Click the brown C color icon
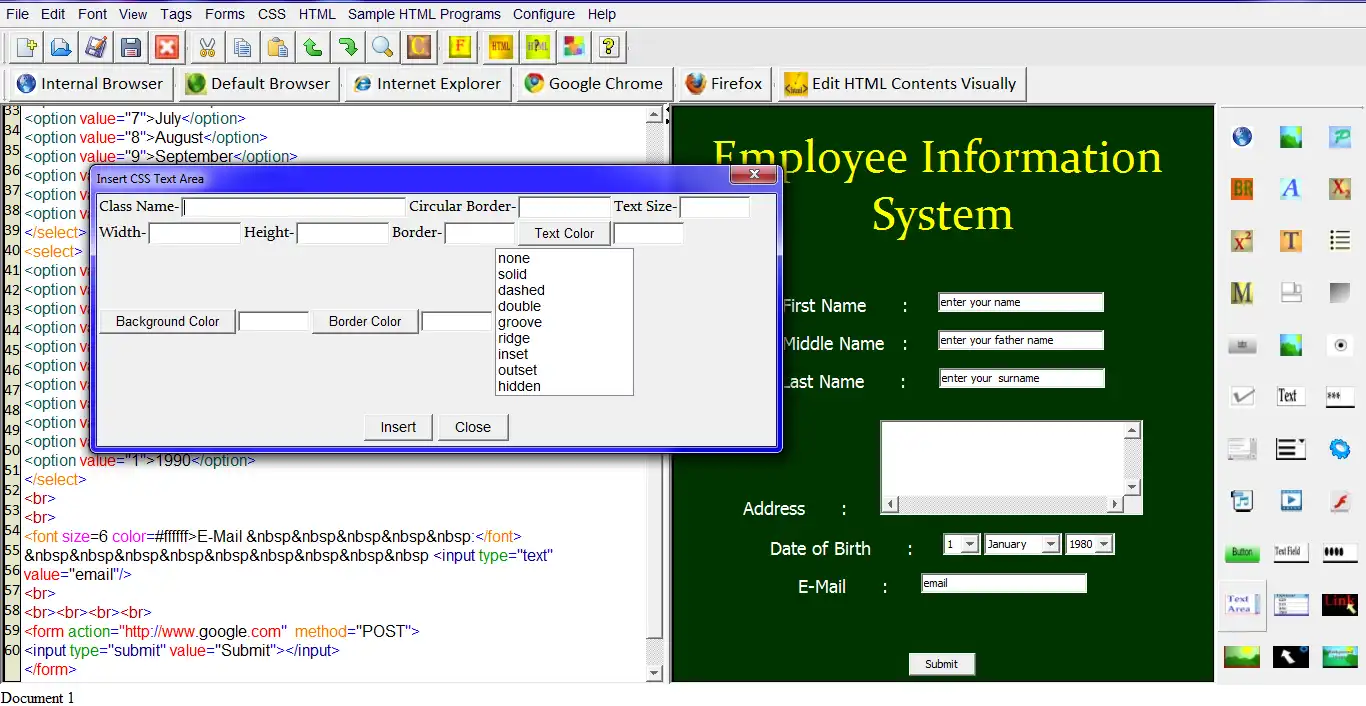Viewport: 1366px width, 706px height. click(419, 47)
